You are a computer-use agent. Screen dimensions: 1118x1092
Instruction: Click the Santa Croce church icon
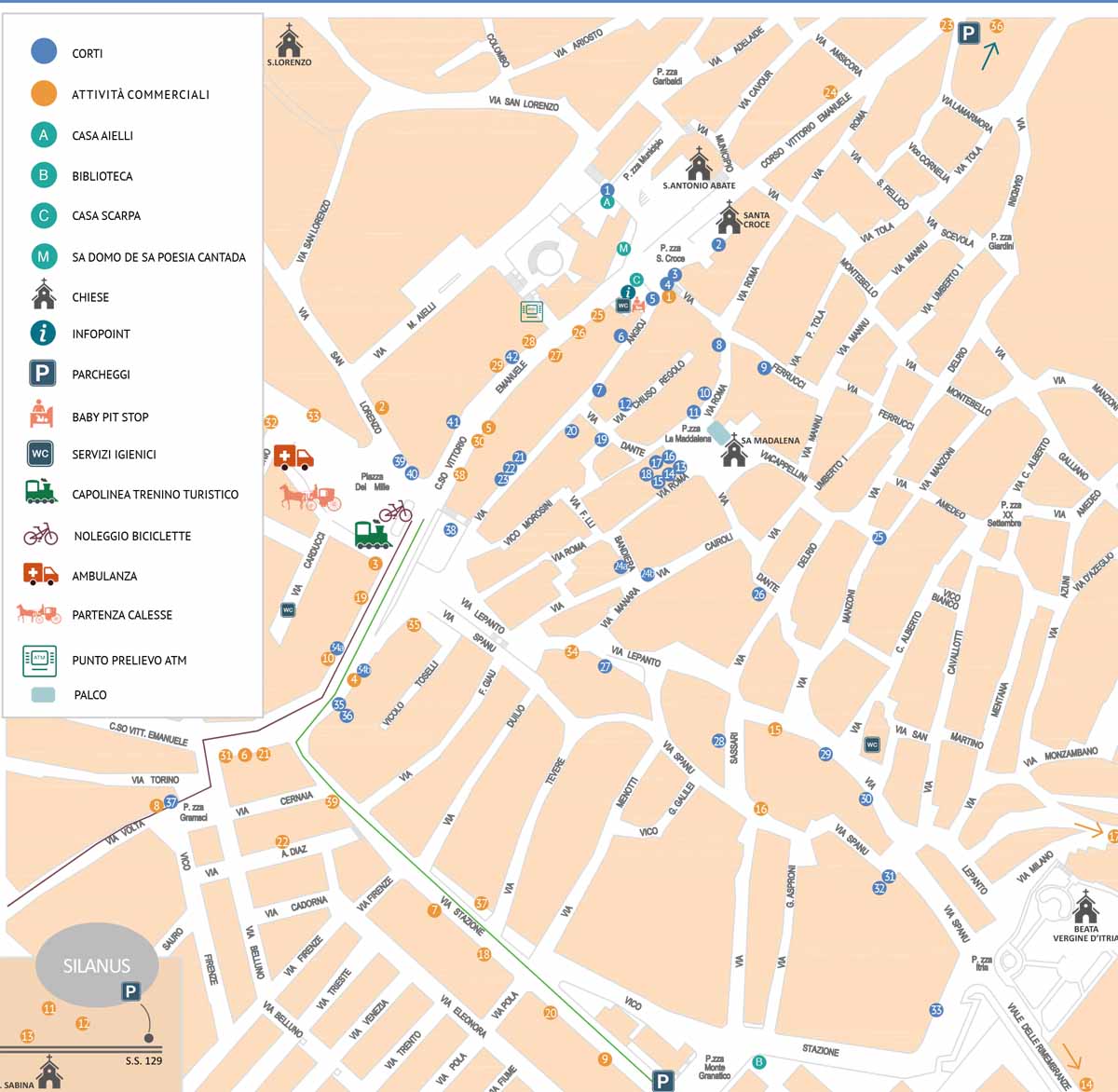(x=729, y=218)
